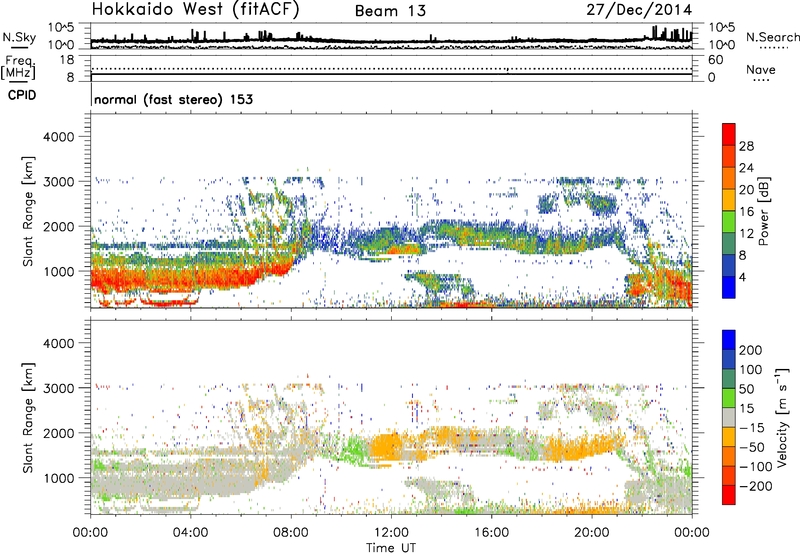Click 'Slant Range [km]' label of power panel

(x=28, y=212)
